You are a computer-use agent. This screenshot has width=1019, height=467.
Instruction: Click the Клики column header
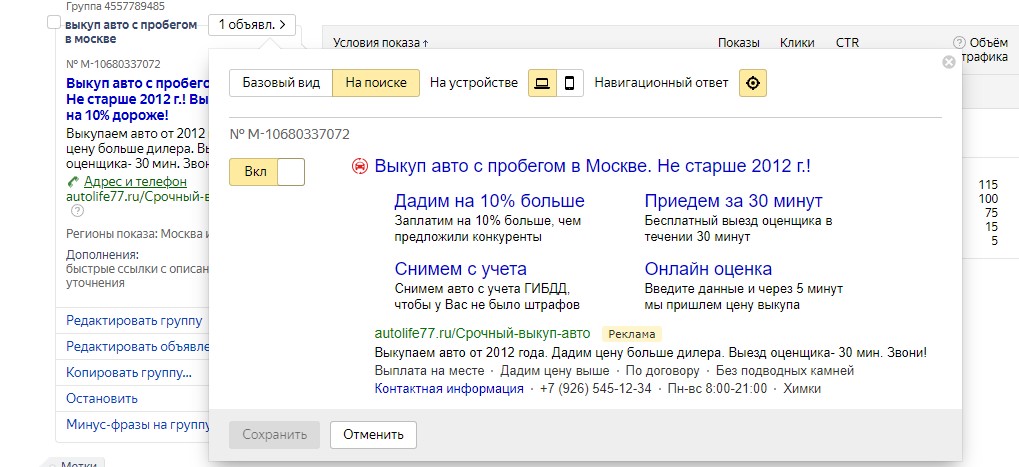tap(797, 43)
